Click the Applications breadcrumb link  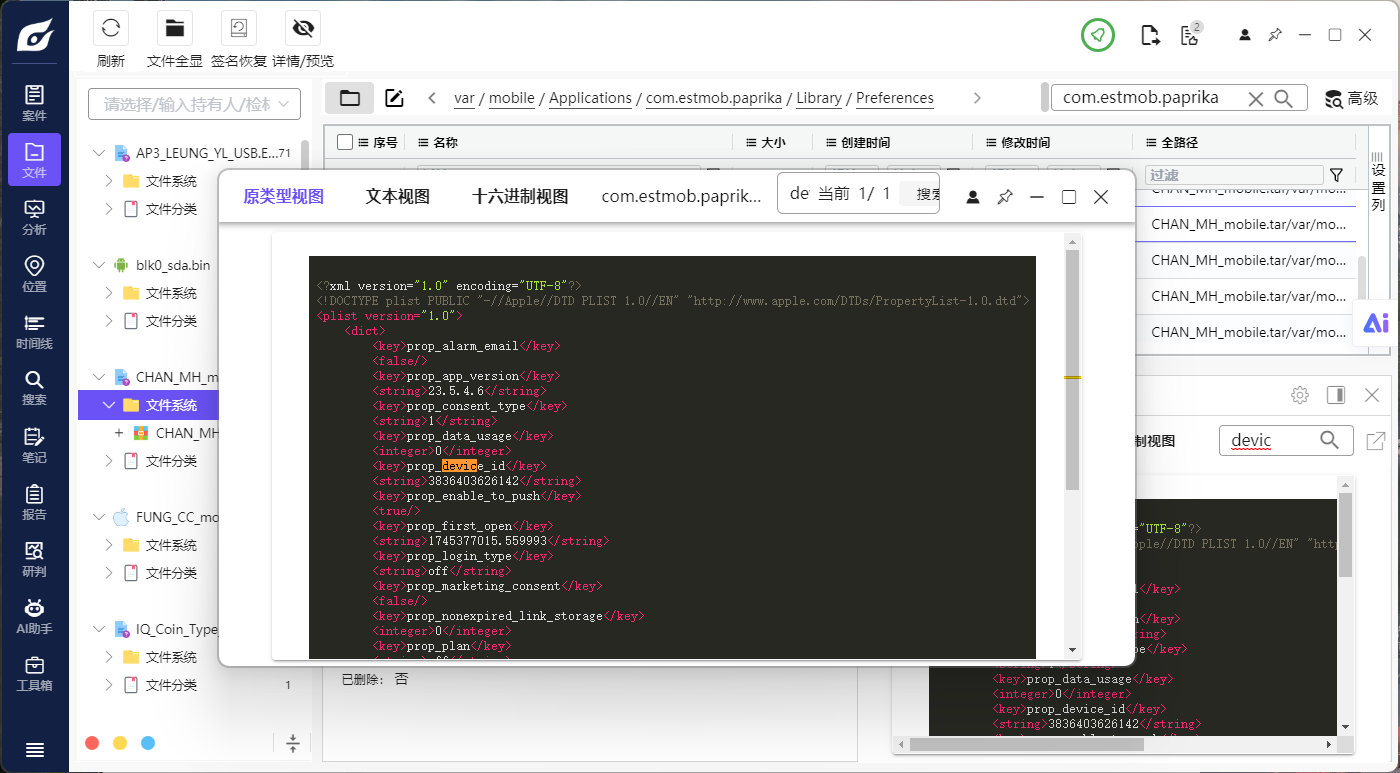coord(590,98)
